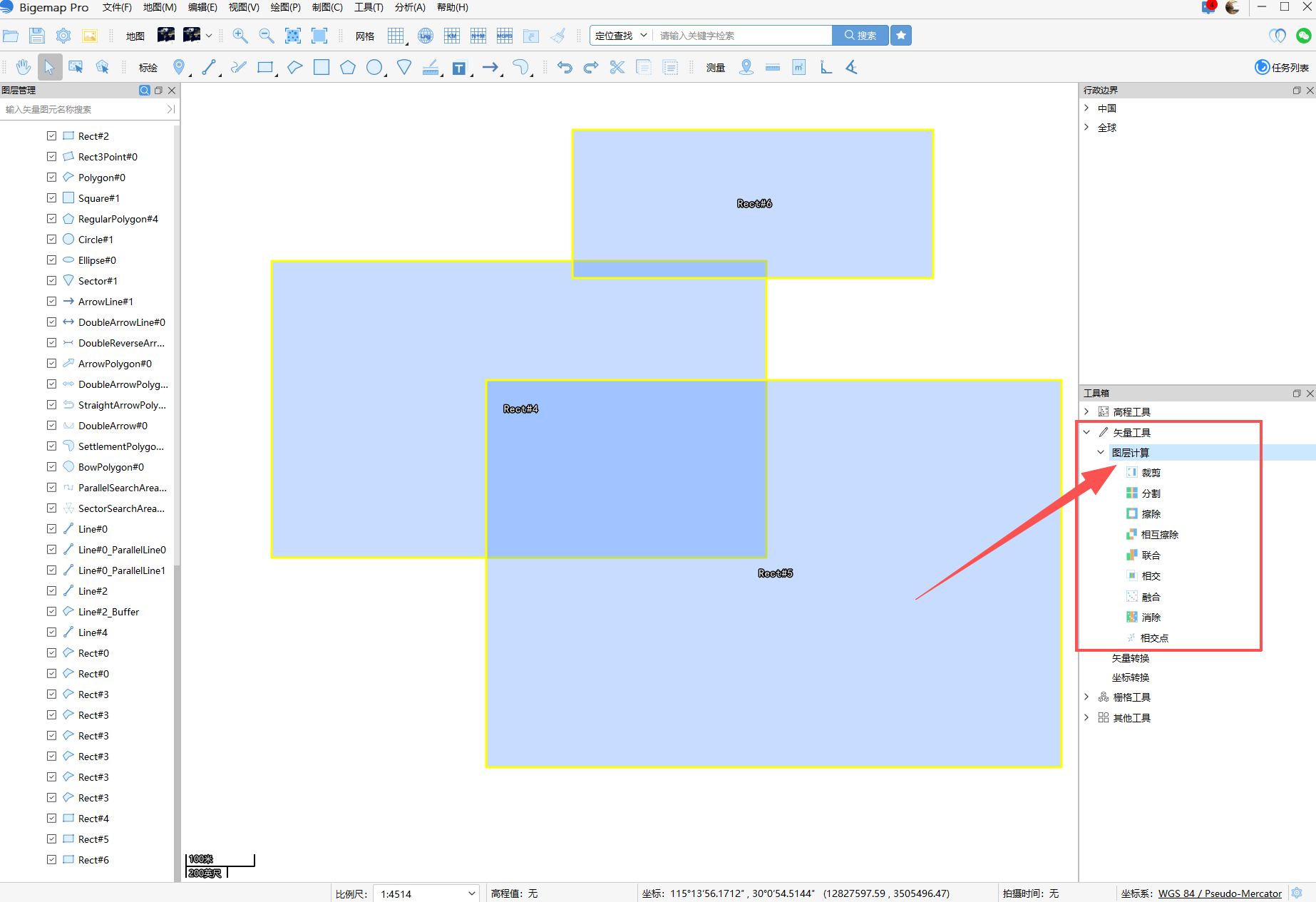The width and height of the screenshot is (1316, 902).
Task: Expand the 高程工具 toolbox group
Action: [1086, 411]
